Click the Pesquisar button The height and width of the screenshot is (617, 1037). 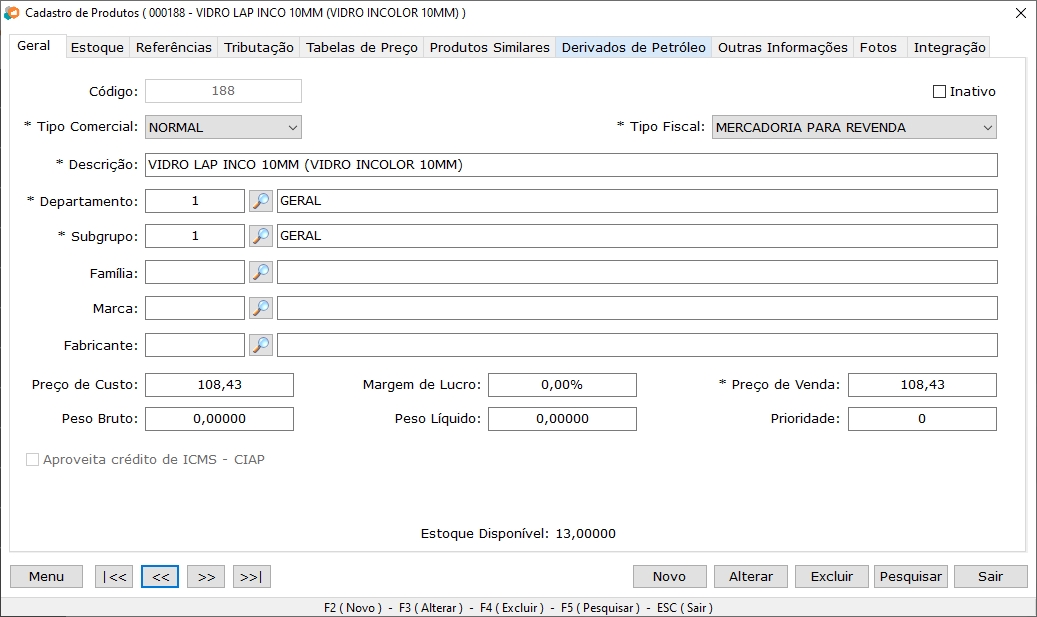(x=910, y=577)
